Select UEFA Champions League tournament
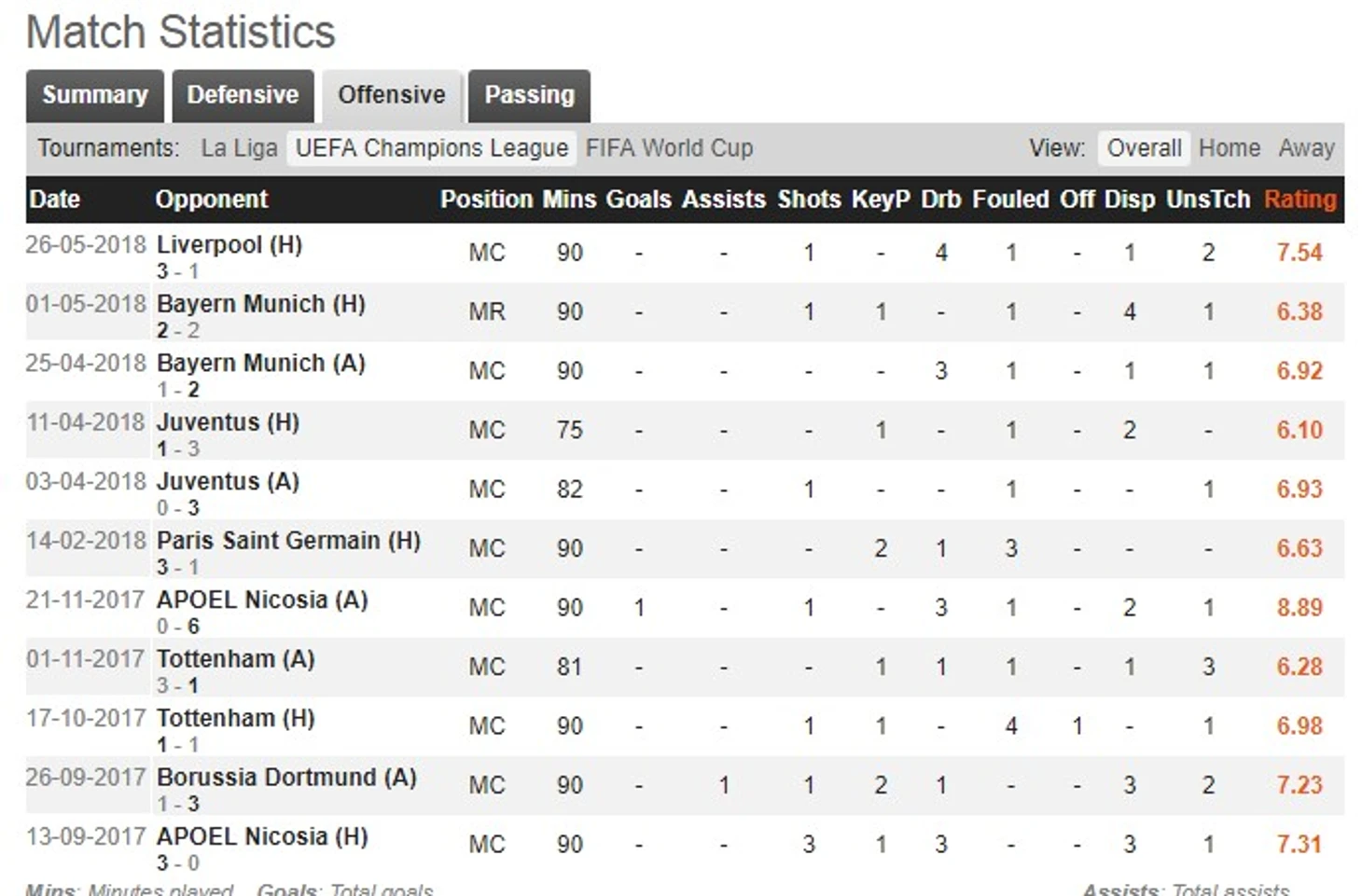The height and width of the screenshot is (896, 1362). (x=431, y=148)
